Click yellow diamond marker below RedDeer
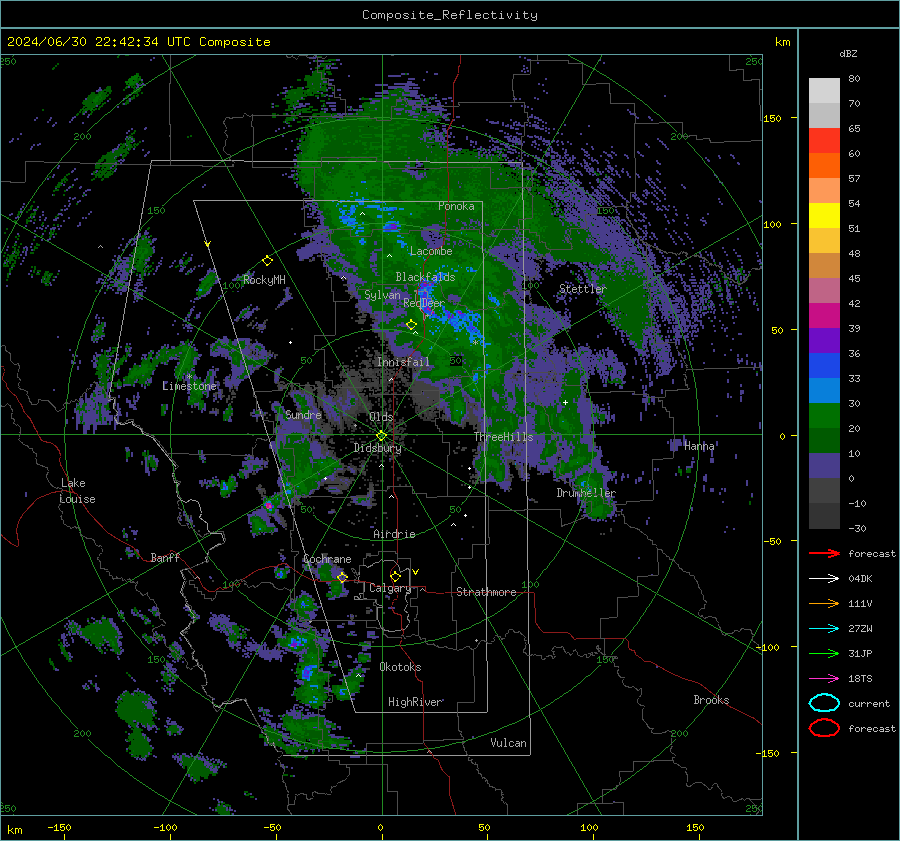 tap(411, 325)
